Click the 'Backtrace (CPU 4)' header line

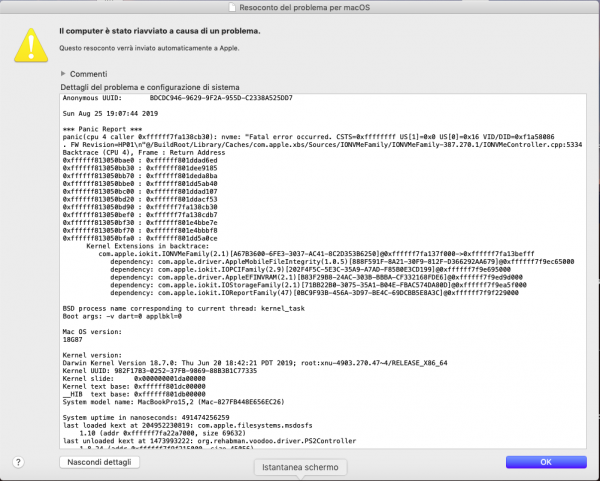144,152
